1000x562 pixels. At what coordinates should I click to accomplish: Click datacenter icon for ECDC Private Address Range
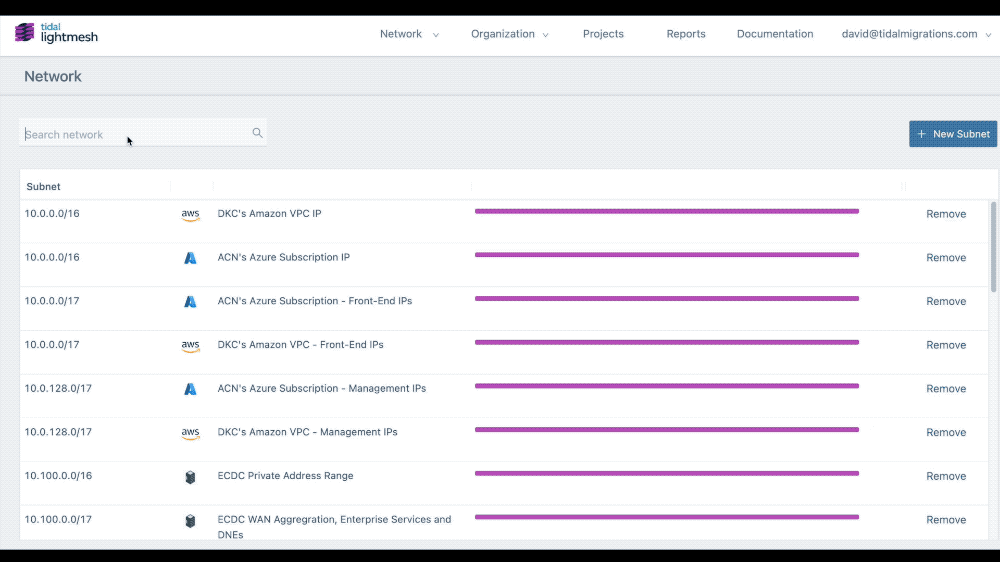[190, 477]
